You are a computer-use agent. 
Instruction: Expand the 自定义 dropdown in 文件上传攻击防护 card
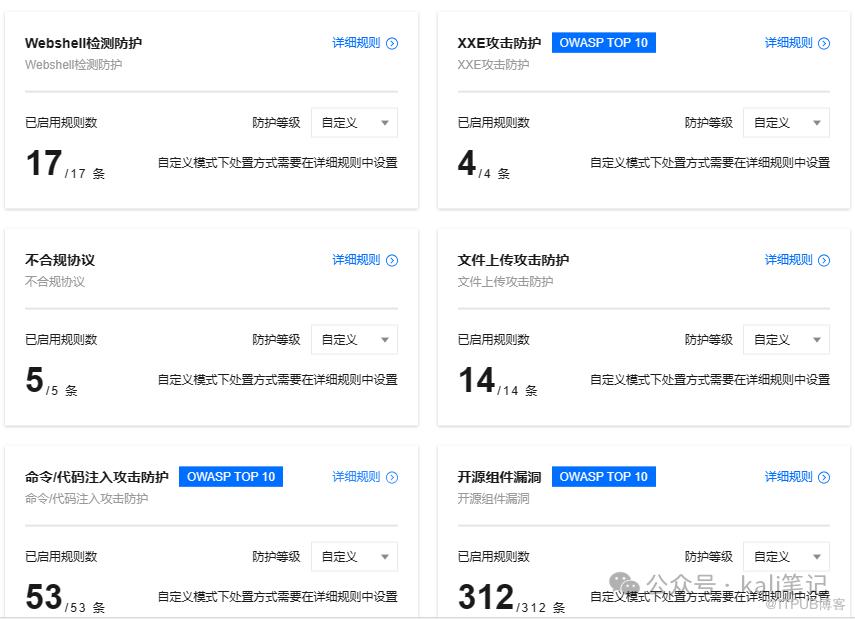pyautogui.click(x=786, y=340)
